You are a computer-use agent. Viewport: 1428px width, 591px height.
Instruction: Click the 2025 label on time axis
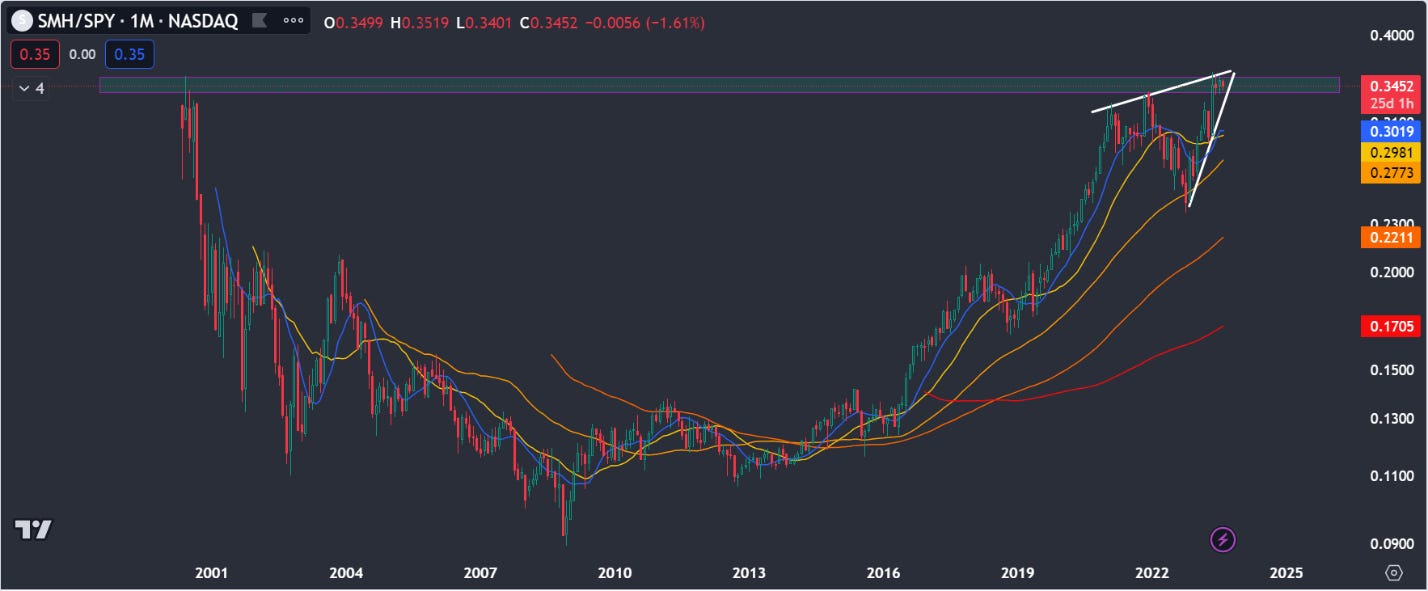pyautogui.click(x=1285, y=574)
